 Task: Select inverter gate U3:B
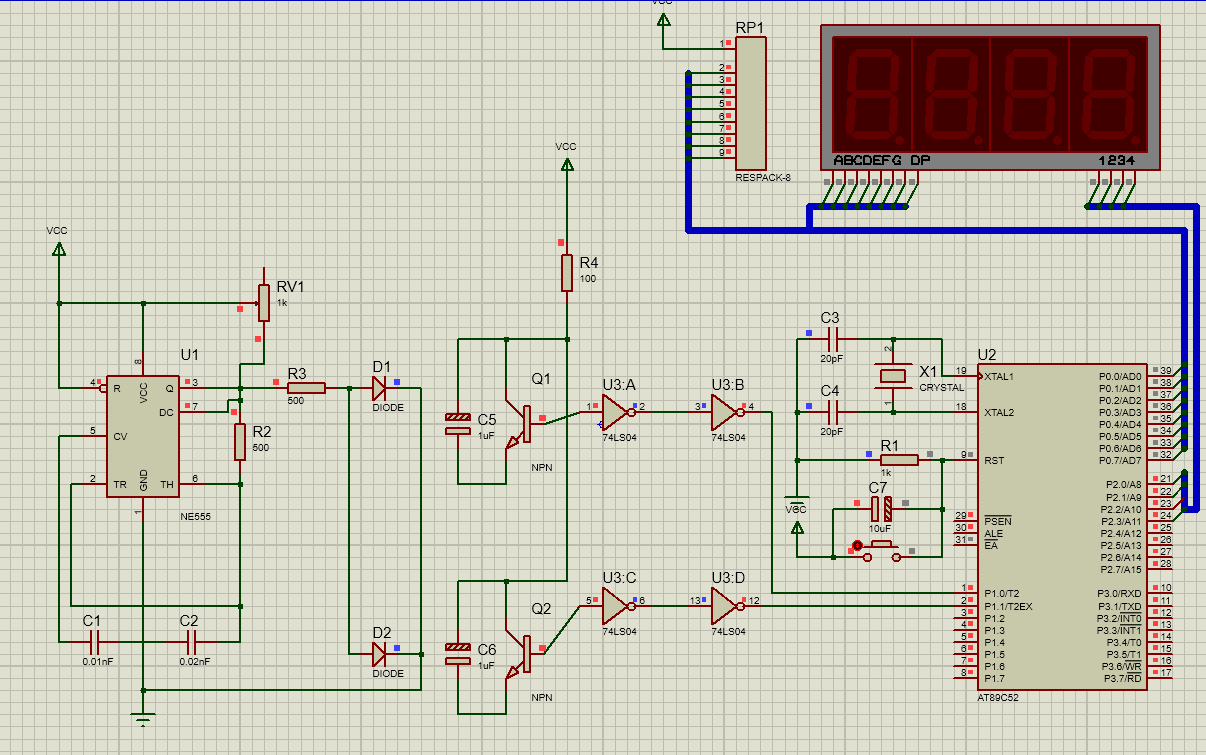click(728, 411)
